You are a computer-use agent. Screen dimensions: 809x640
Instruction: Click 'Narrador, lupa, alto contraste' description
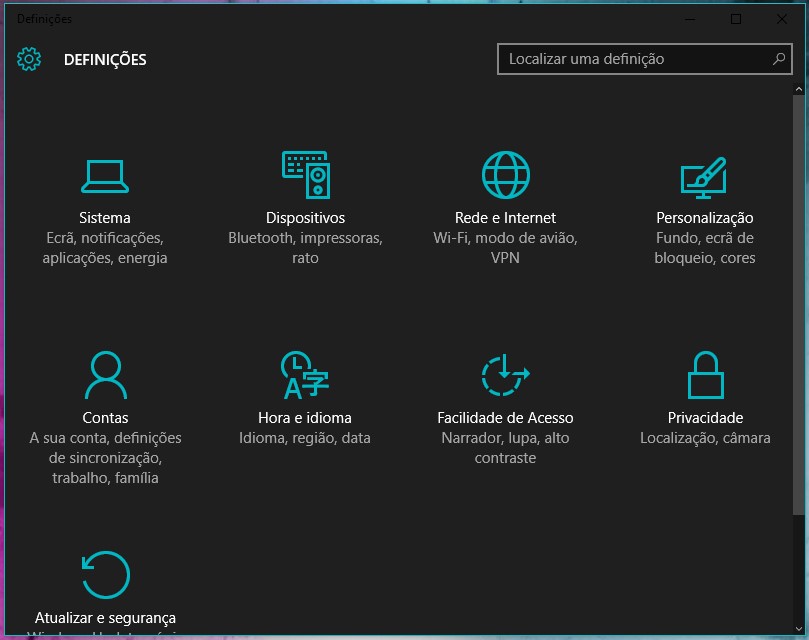coord(505,447)
